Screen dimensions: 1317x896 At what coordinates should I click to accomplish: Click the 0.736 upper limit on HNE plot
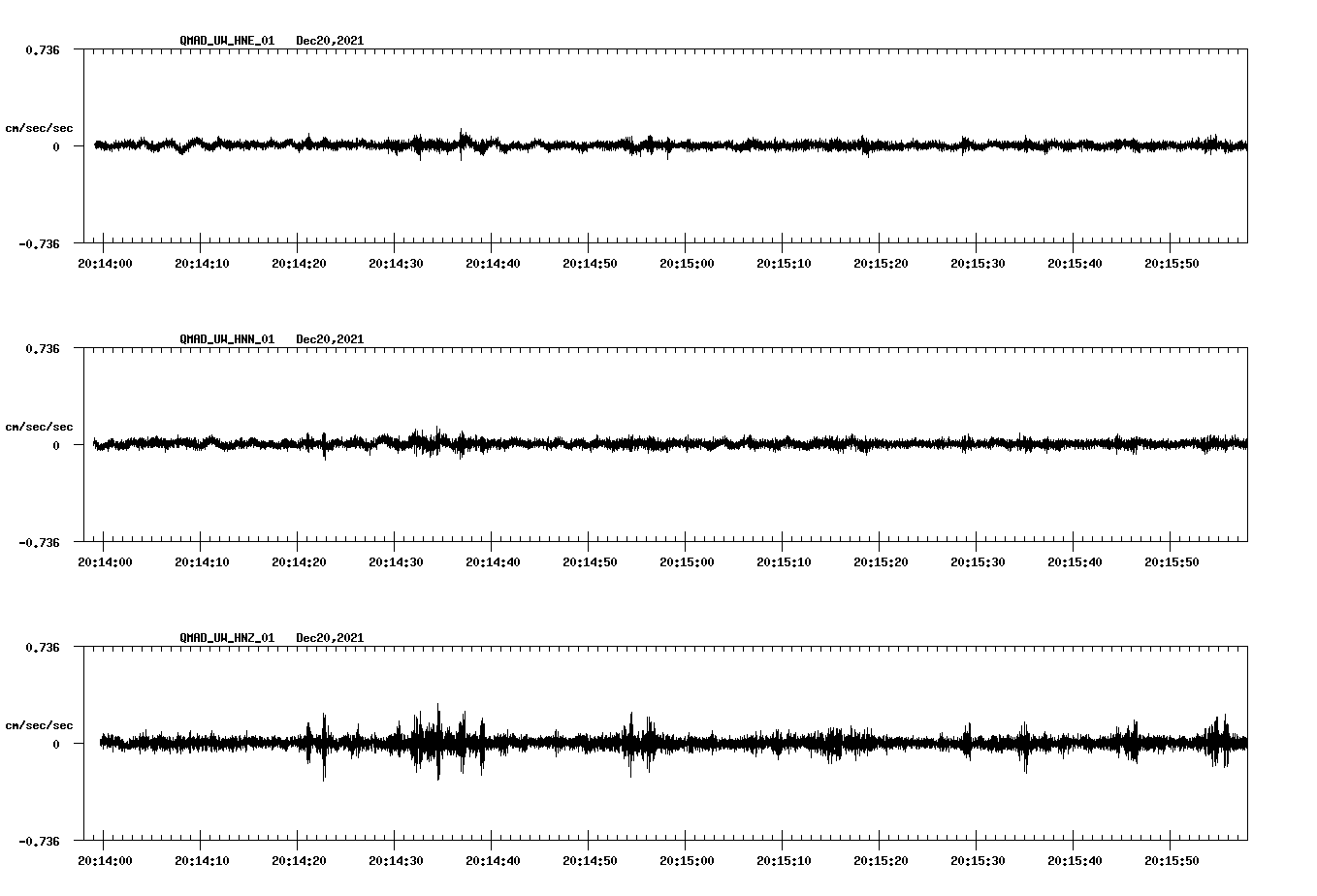[42, 49]
